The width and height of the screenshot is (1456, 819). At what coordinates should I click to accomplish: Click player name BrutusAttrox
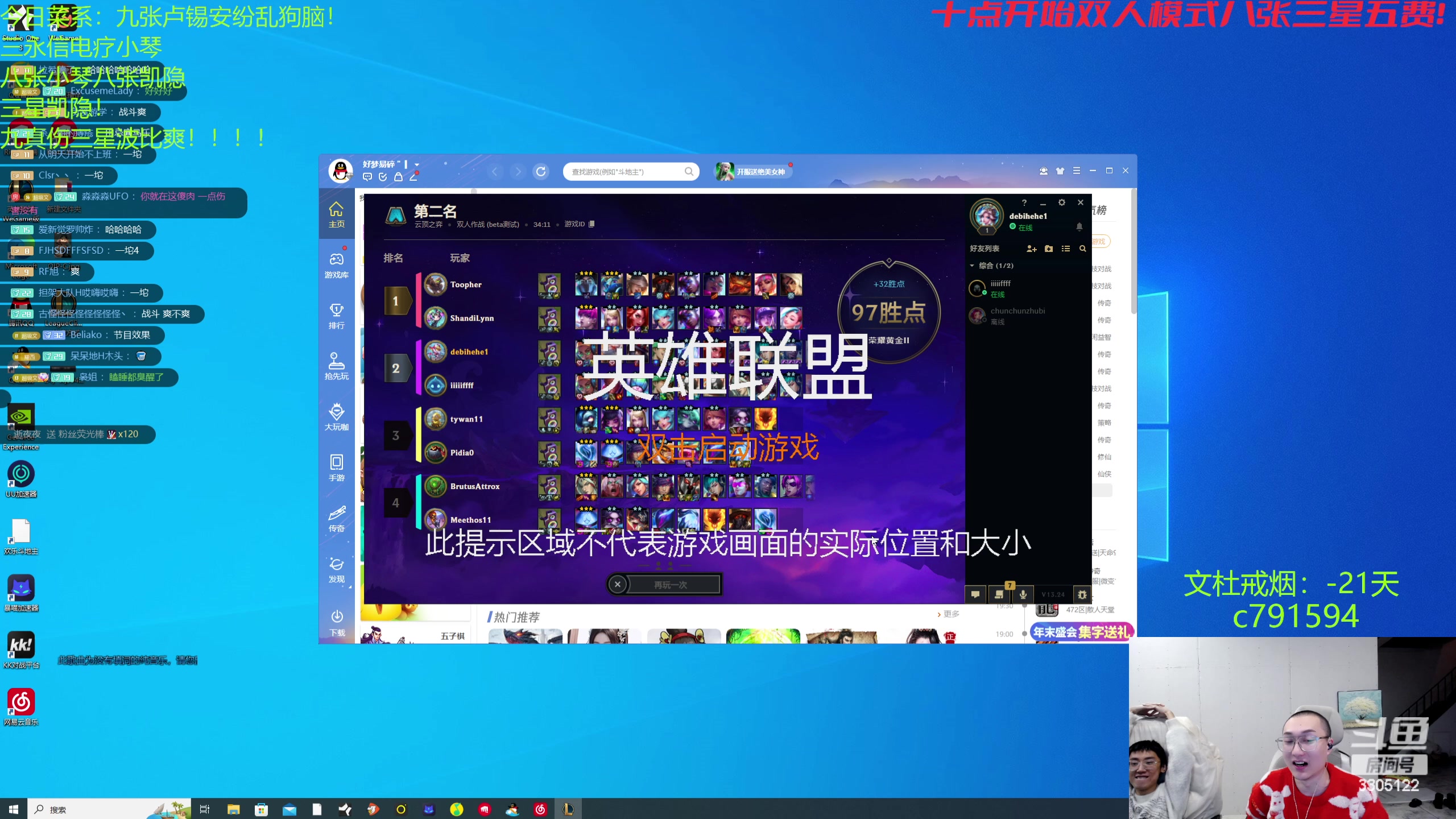point(475,486)
